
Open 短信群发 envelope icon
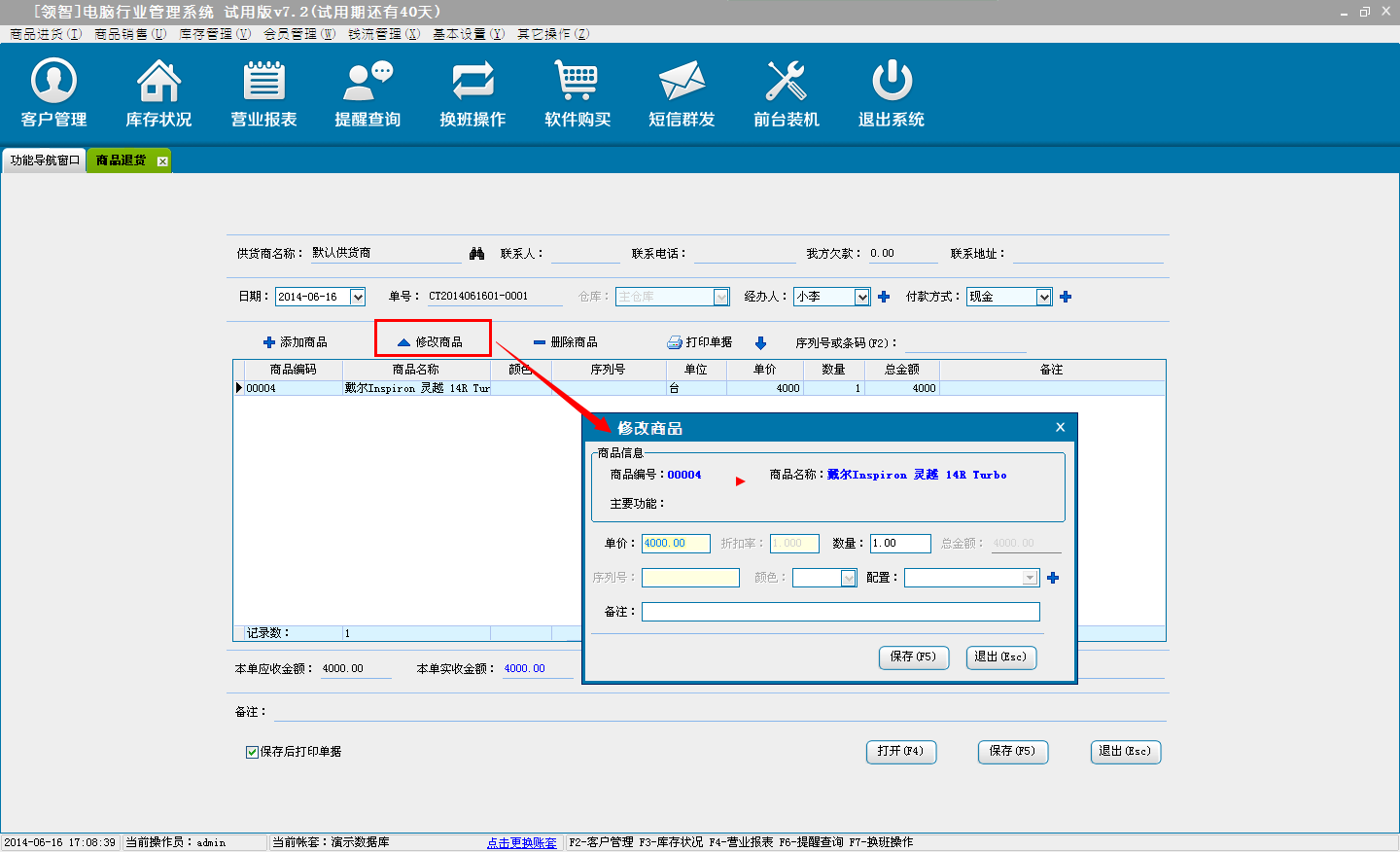point(682,82)
